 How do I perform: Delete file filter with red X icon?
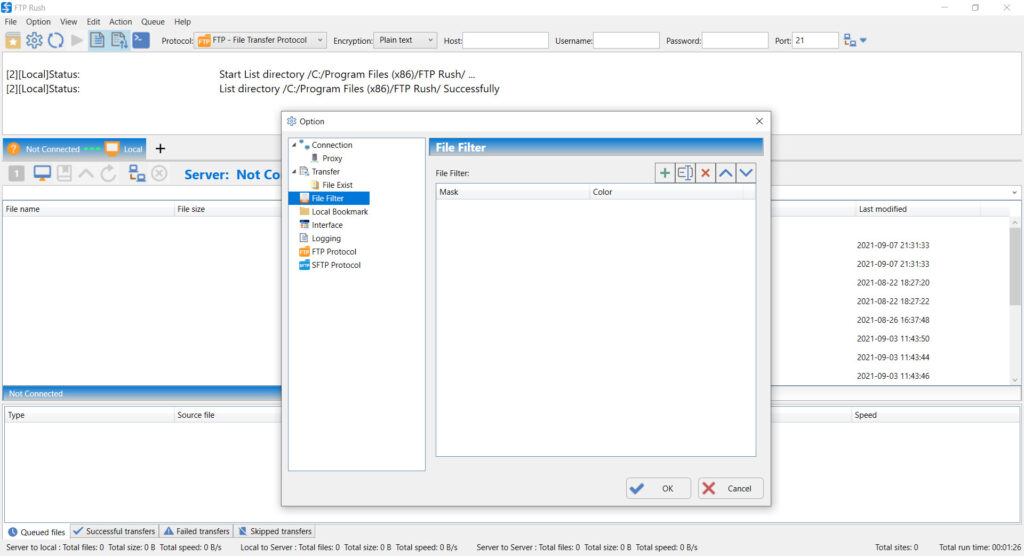pyautogui.click(x=705, y=173)
